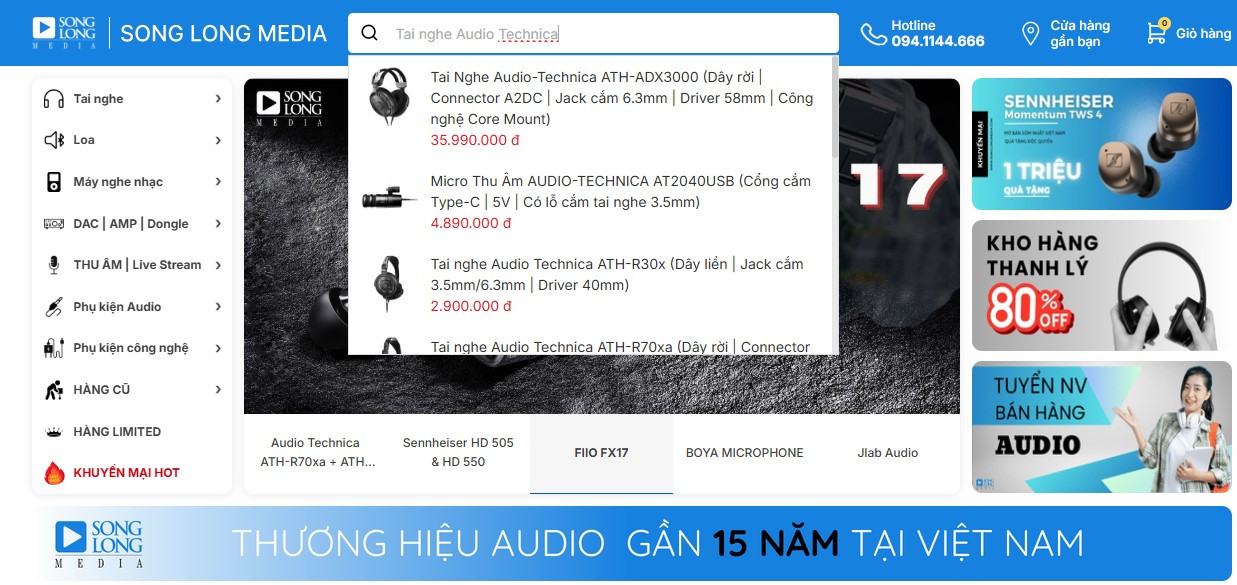Screen dimensions: 1237x585
Task: Expand the Tai nghe category chevron
Action: tap(218, 98)
